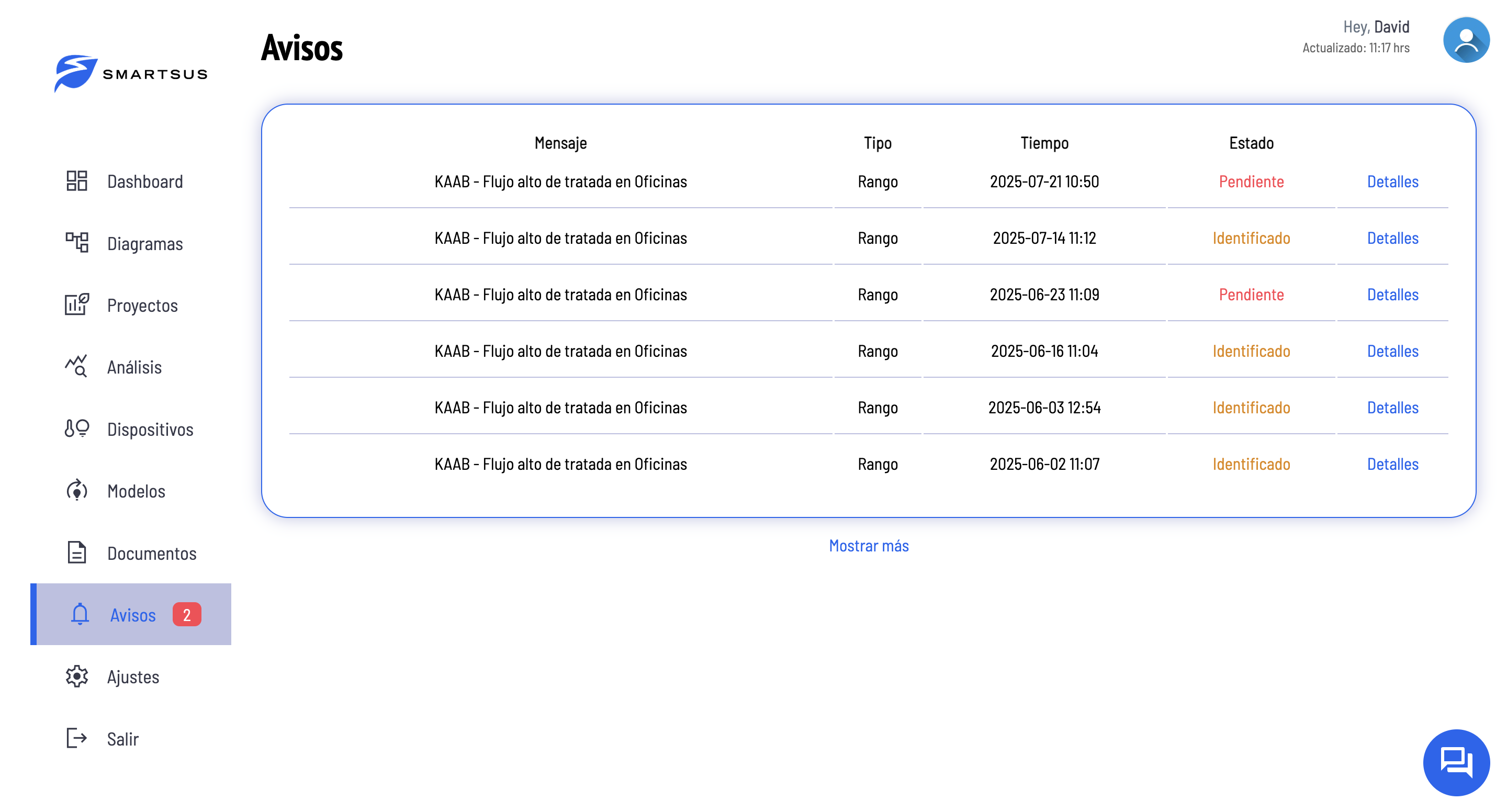The width and height of the screenshot is (1507, 812).
Task: View Detalles for the 2025-06-02 11:07 alert
Action: (x=1392, y=465)
